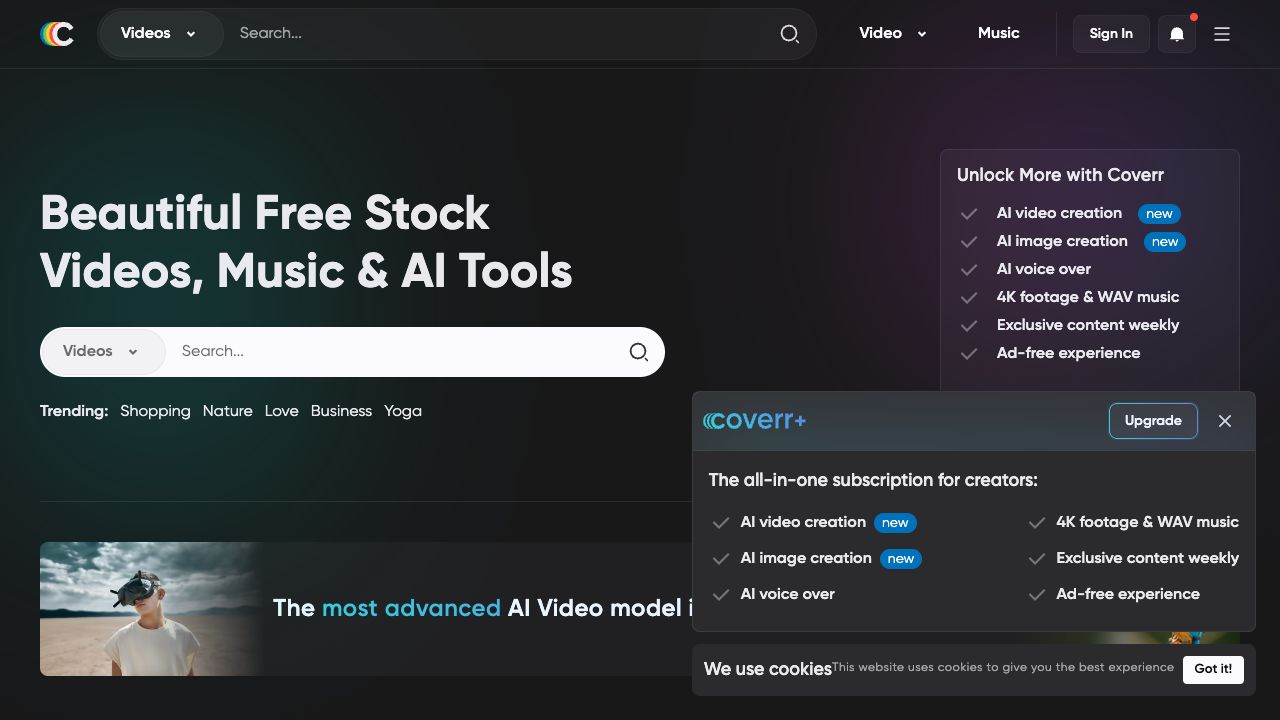This screenshot has width=1280, height=720.
Task: Click the Upgrade button
Action: point(1153,421)
